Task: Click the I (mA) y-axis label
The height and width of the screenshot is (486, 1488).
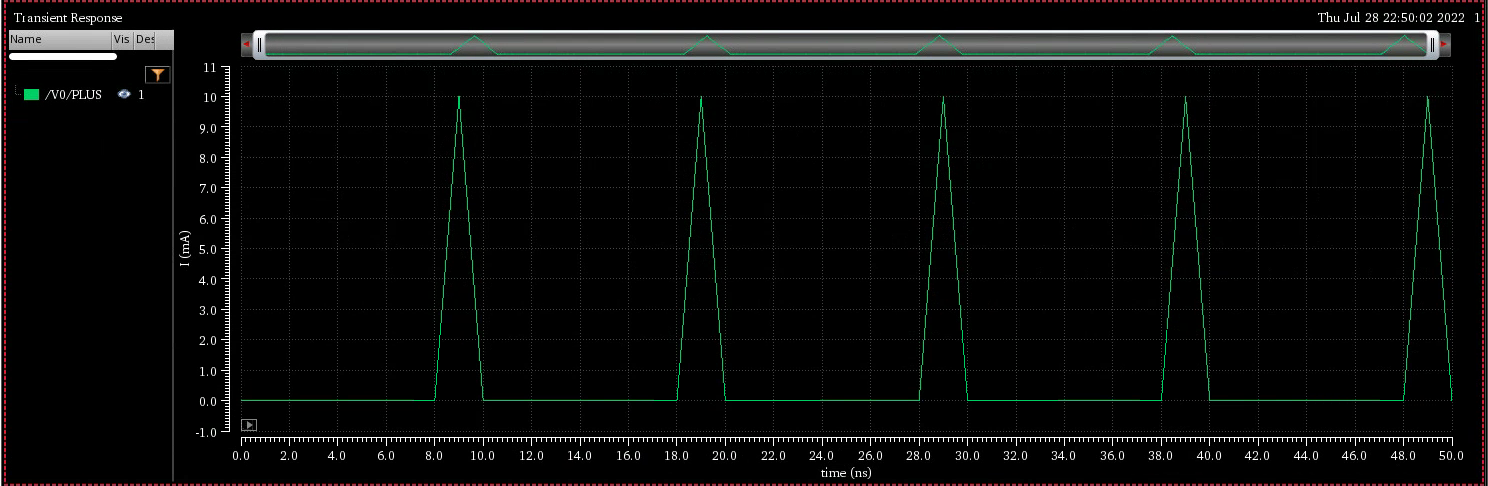Action: pos(185,250)
